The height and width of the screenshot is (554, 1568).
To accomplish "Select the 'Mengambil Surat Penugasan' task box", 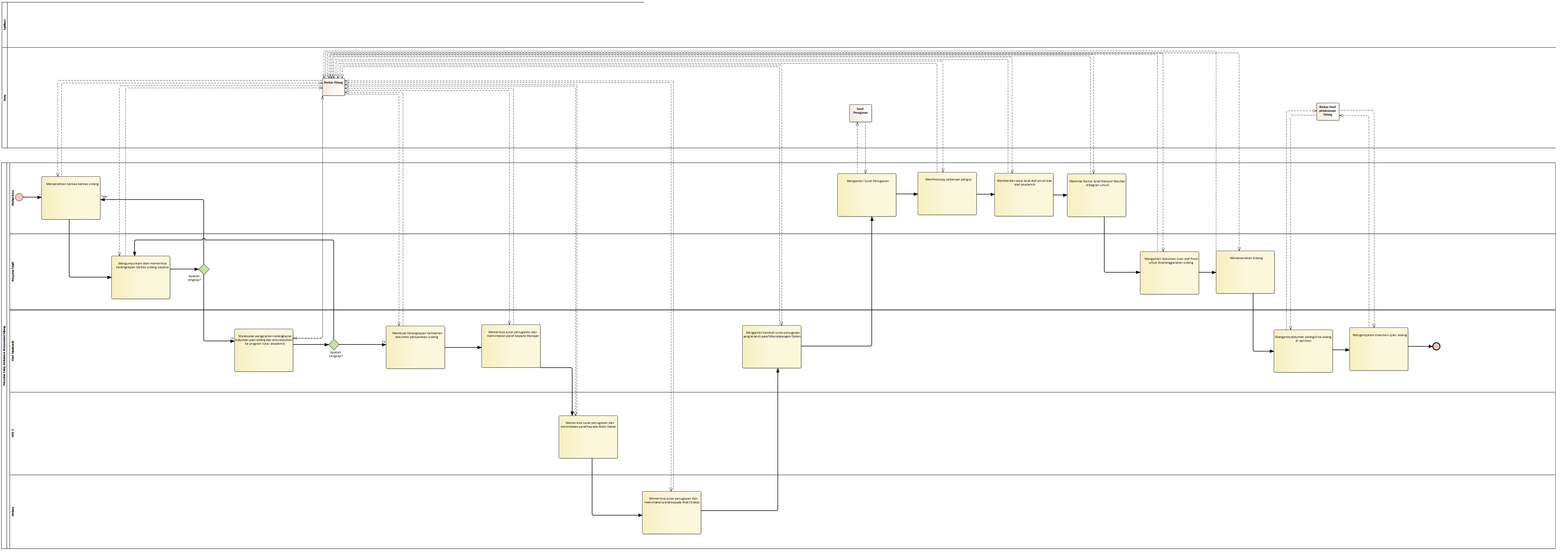I will 867,195.
